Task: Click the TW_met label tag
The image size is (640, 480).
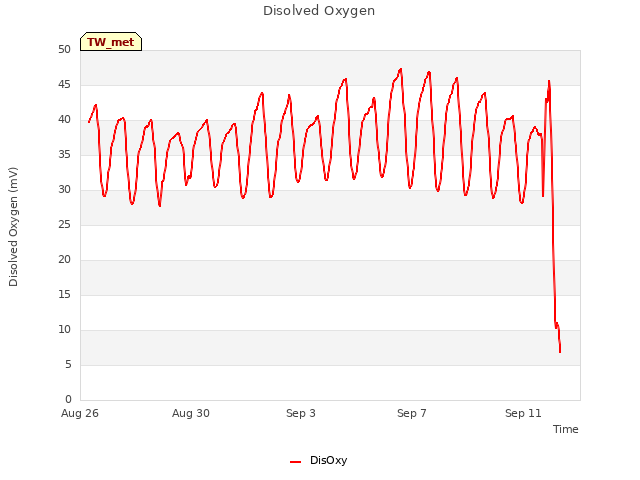Action: 111,42
